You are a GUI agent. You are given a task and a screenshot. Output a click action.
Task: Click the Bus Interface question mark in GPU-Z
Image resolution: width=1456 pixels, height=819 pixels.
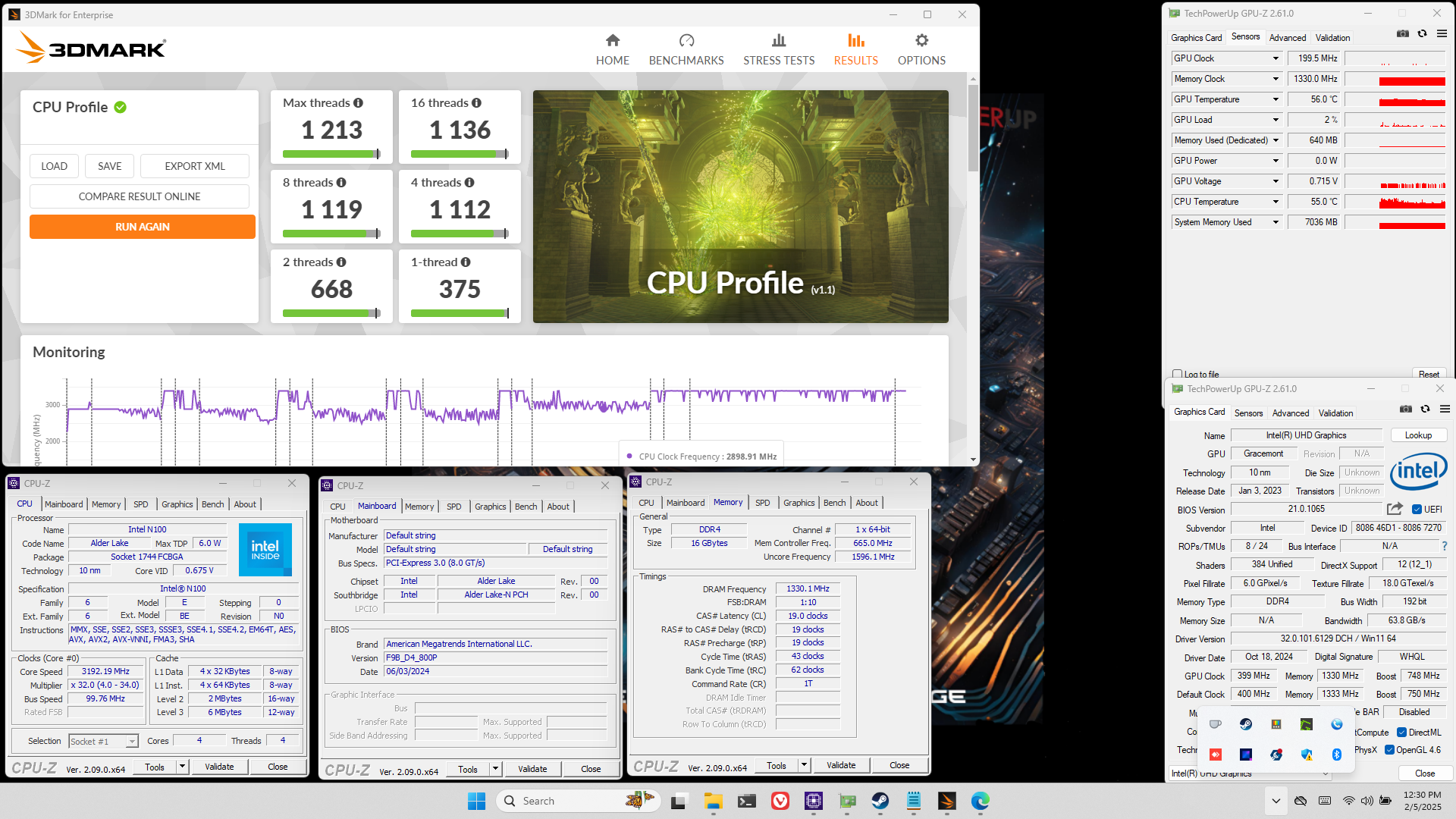pos(1444,546)
